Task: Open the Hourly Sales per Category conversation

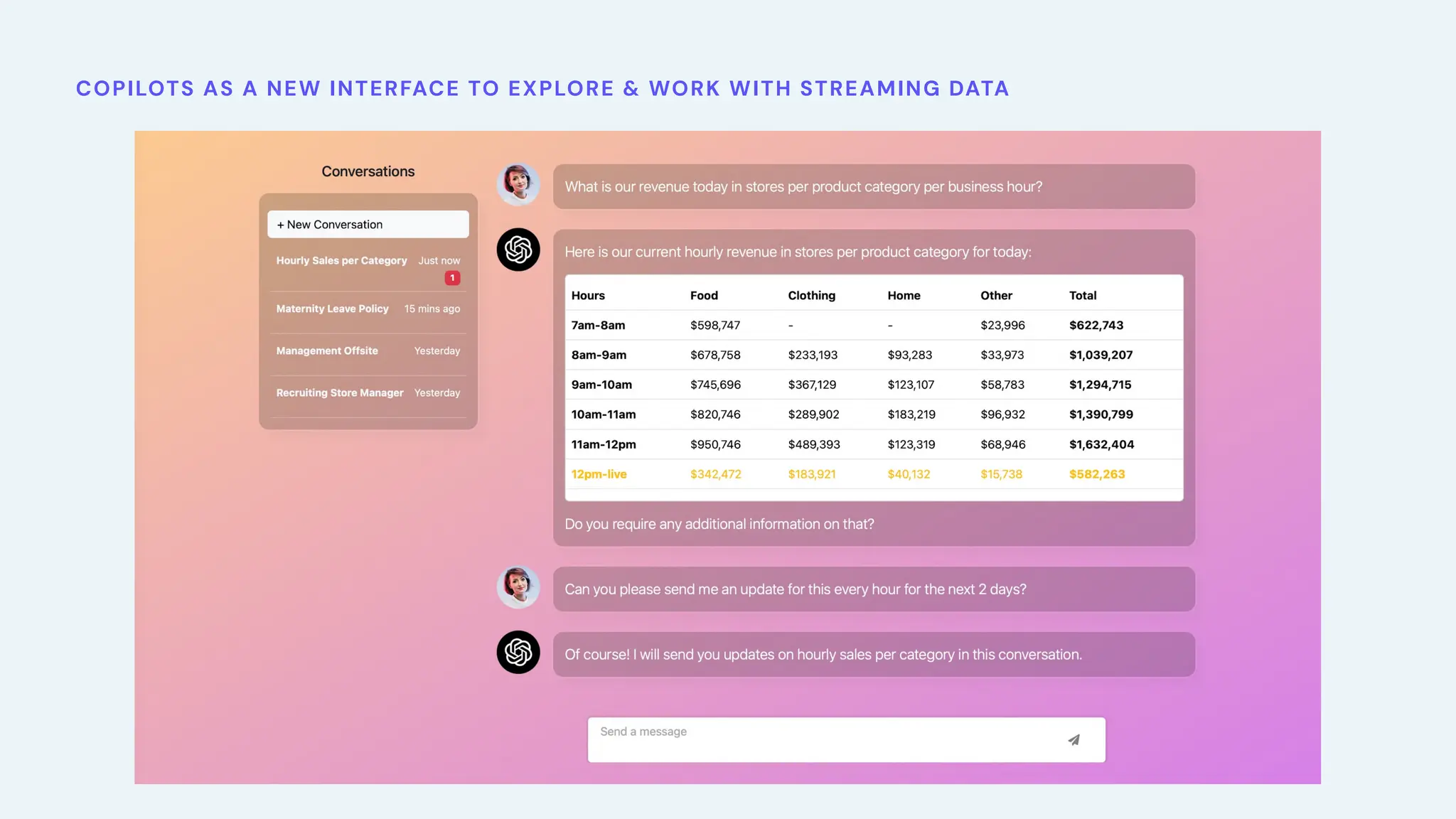Action: pyautogui.click(x=342, y=261)
